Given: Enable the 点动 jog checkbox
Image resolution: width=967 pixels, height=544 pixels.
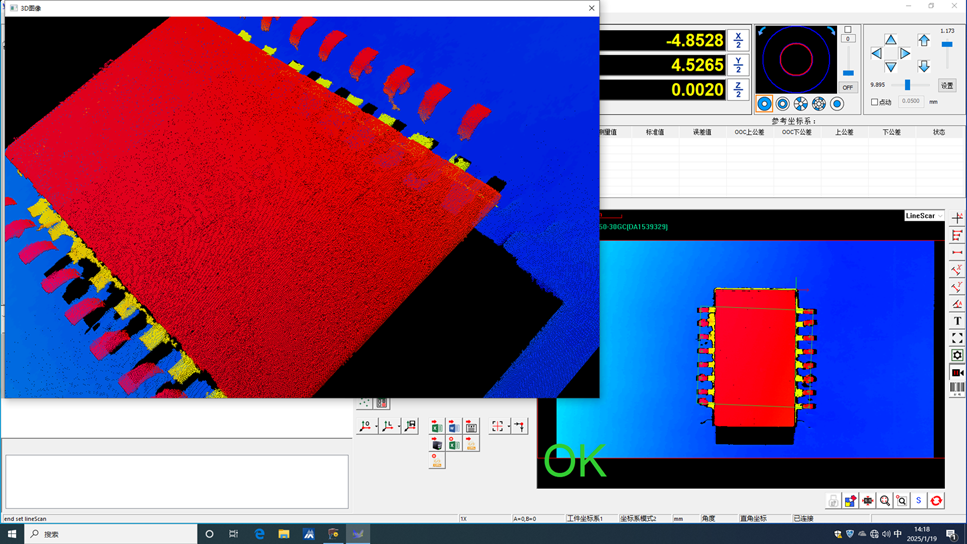Looking at the screenshot, I should [875, 102].
